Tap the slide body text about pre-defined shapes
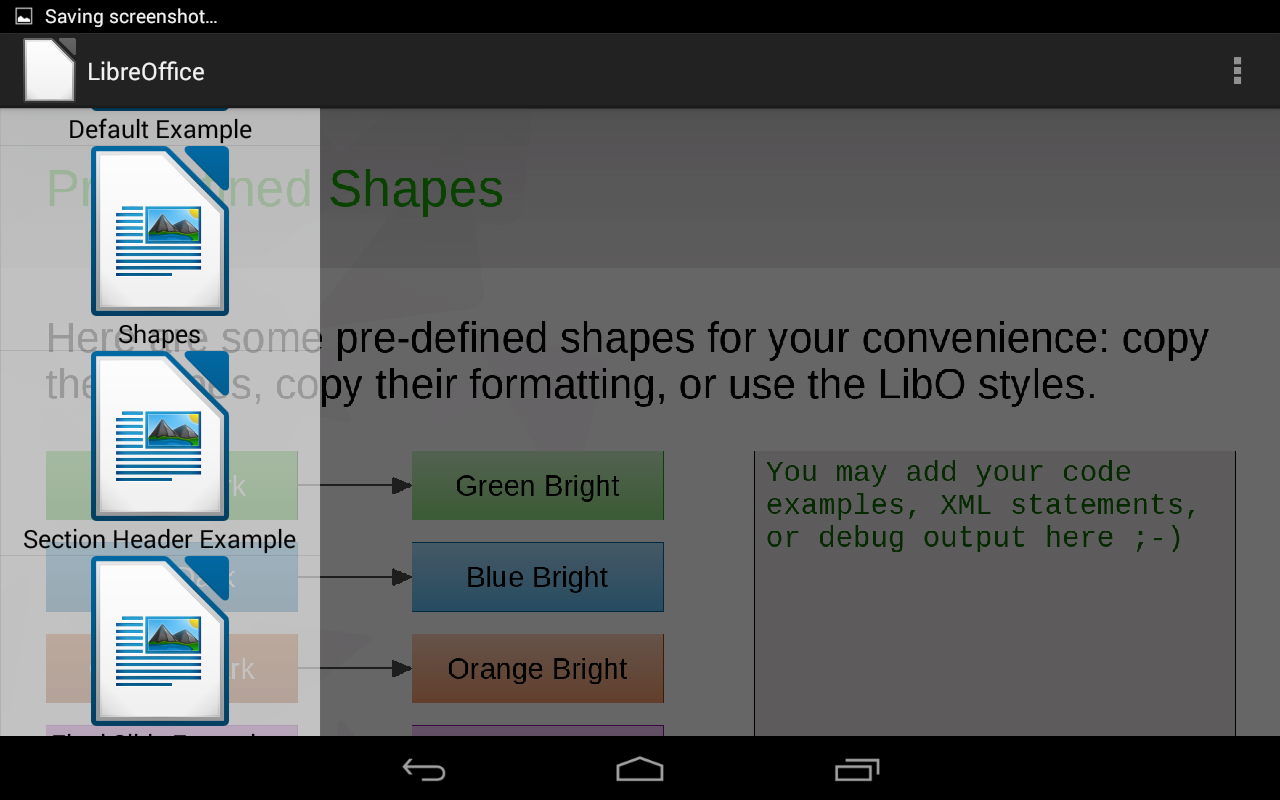 (x=628, y=361)
